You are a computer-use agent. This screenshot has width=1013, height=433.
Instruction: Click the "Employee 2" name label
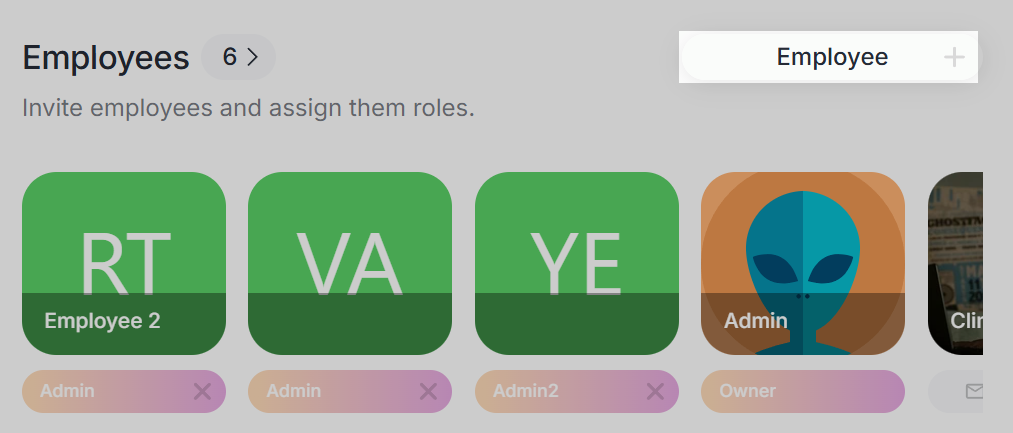[102, 321]
